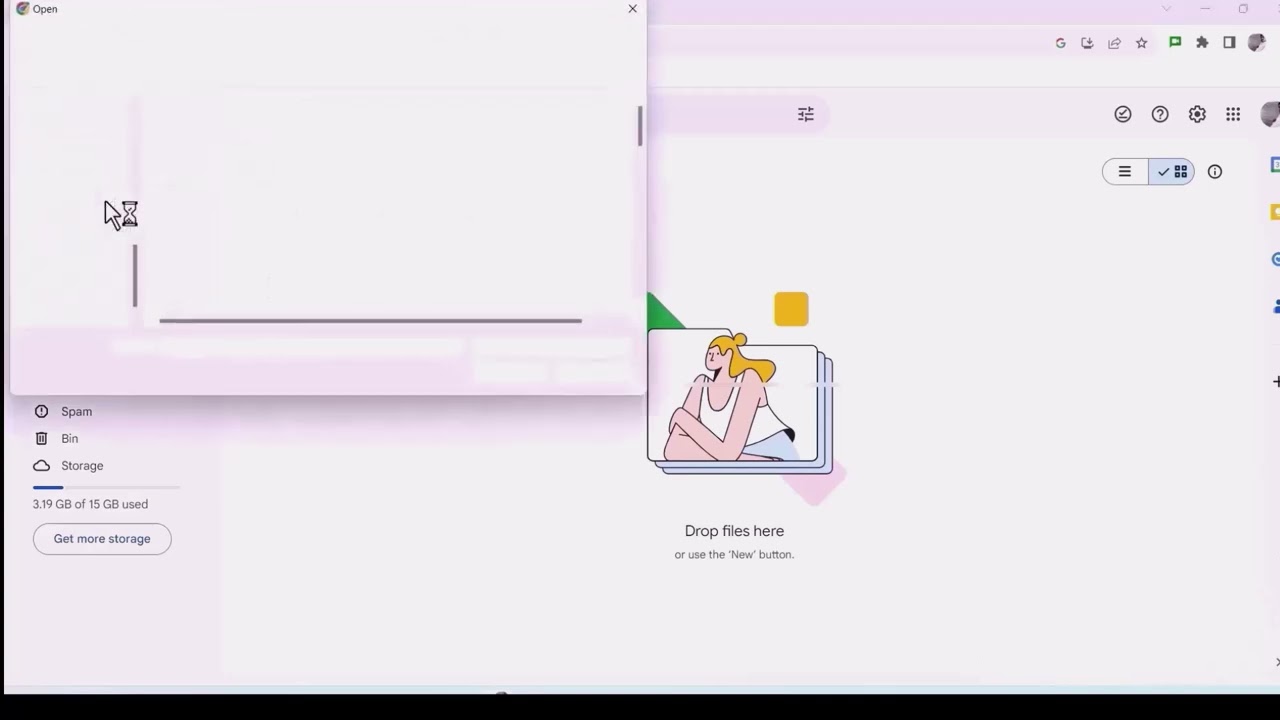Viewport: 1280px width, 720px height.
Task: Open the Google icon in the address bar
Action: (1060, 43)
